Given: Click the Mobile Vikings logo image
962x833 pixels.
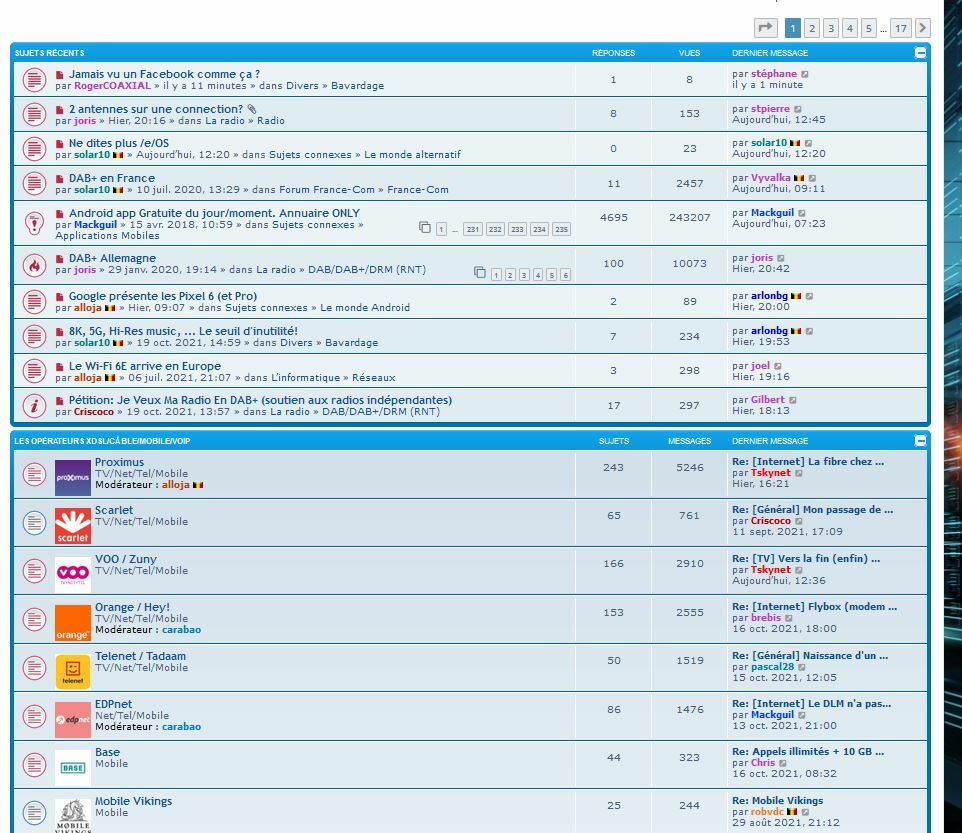Looking at the screenshot, I should point(72,815).
